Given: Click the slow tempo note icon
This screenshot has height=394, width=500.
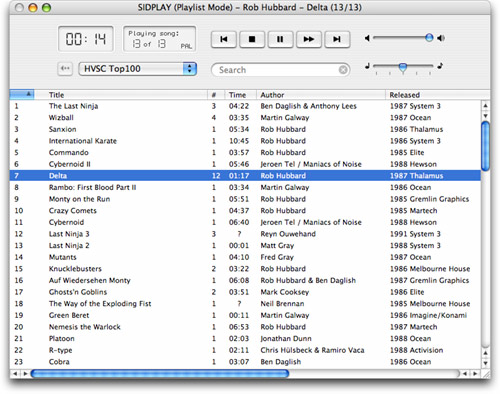Looking at the screenshot, I should pyautogui.click(x=367, y=66).
